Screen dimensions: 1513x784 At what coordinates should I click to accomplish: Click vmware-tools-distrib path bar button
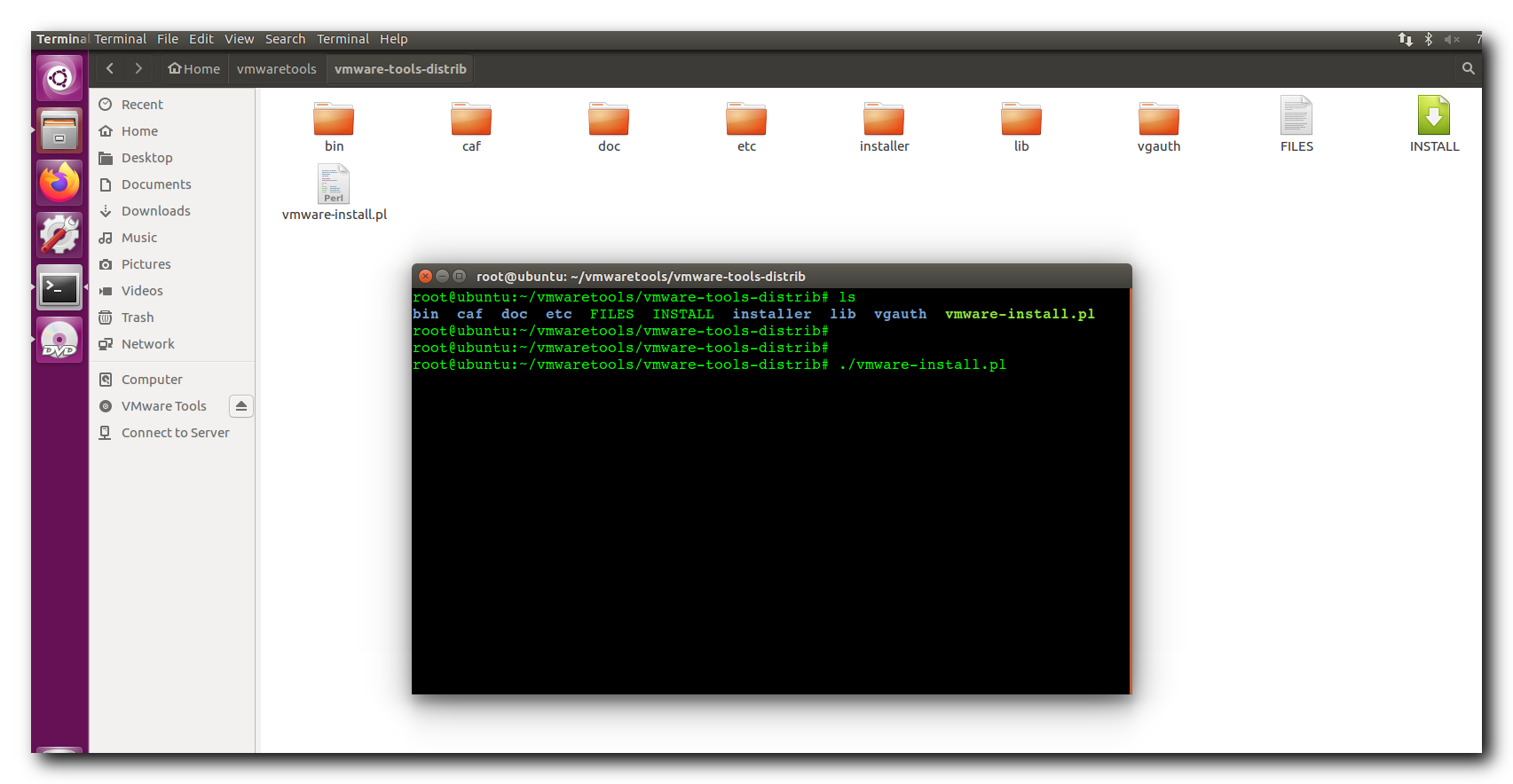coord(400,68)
